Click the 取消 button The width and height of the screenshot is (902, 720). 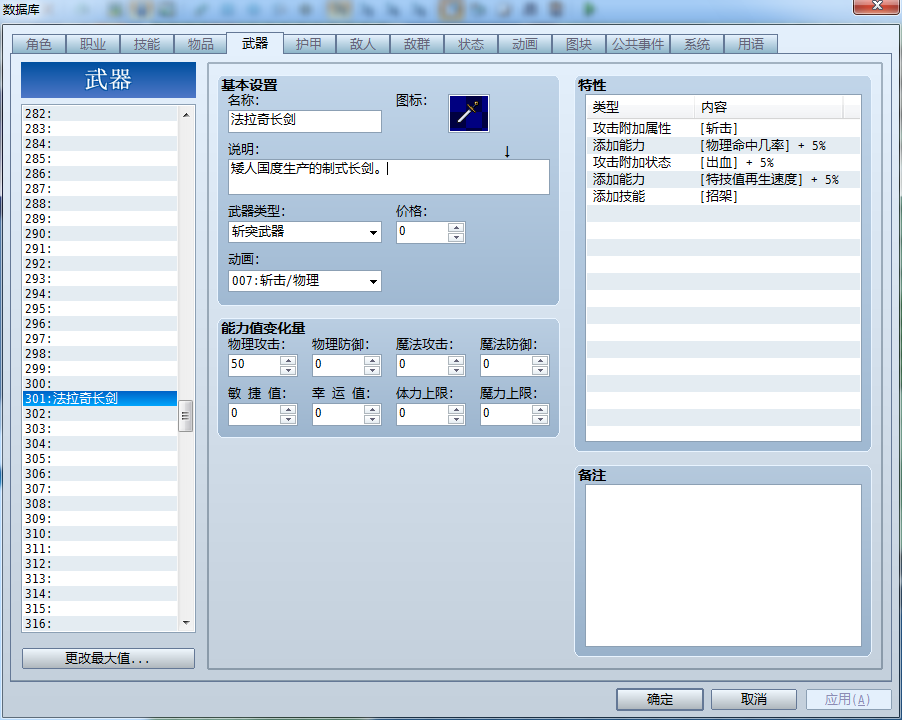(x=754, y=699)
